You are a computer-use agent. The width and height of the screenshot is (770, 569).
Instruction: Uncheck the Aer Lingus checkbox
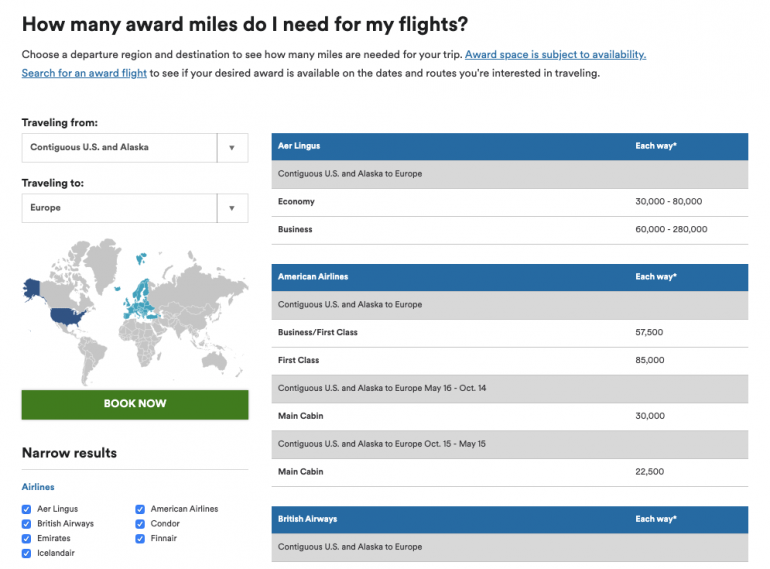point(26,509)
